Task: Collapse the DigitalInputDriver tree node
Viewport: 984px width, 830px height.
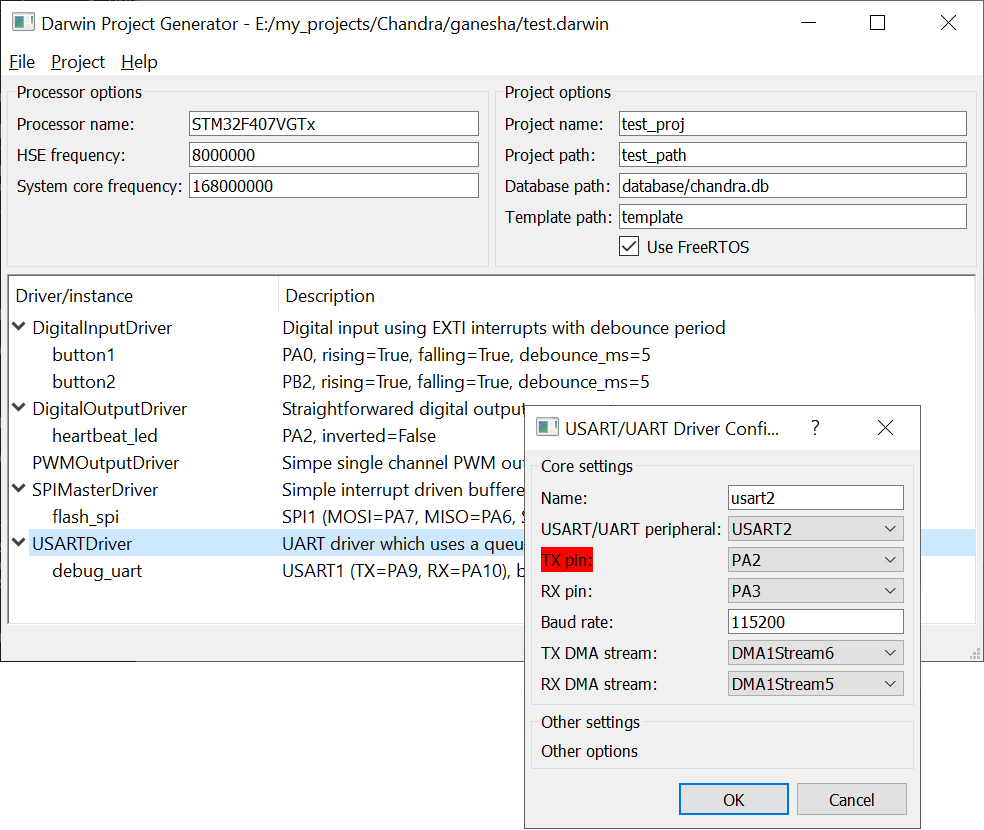Action: point(19,327)
